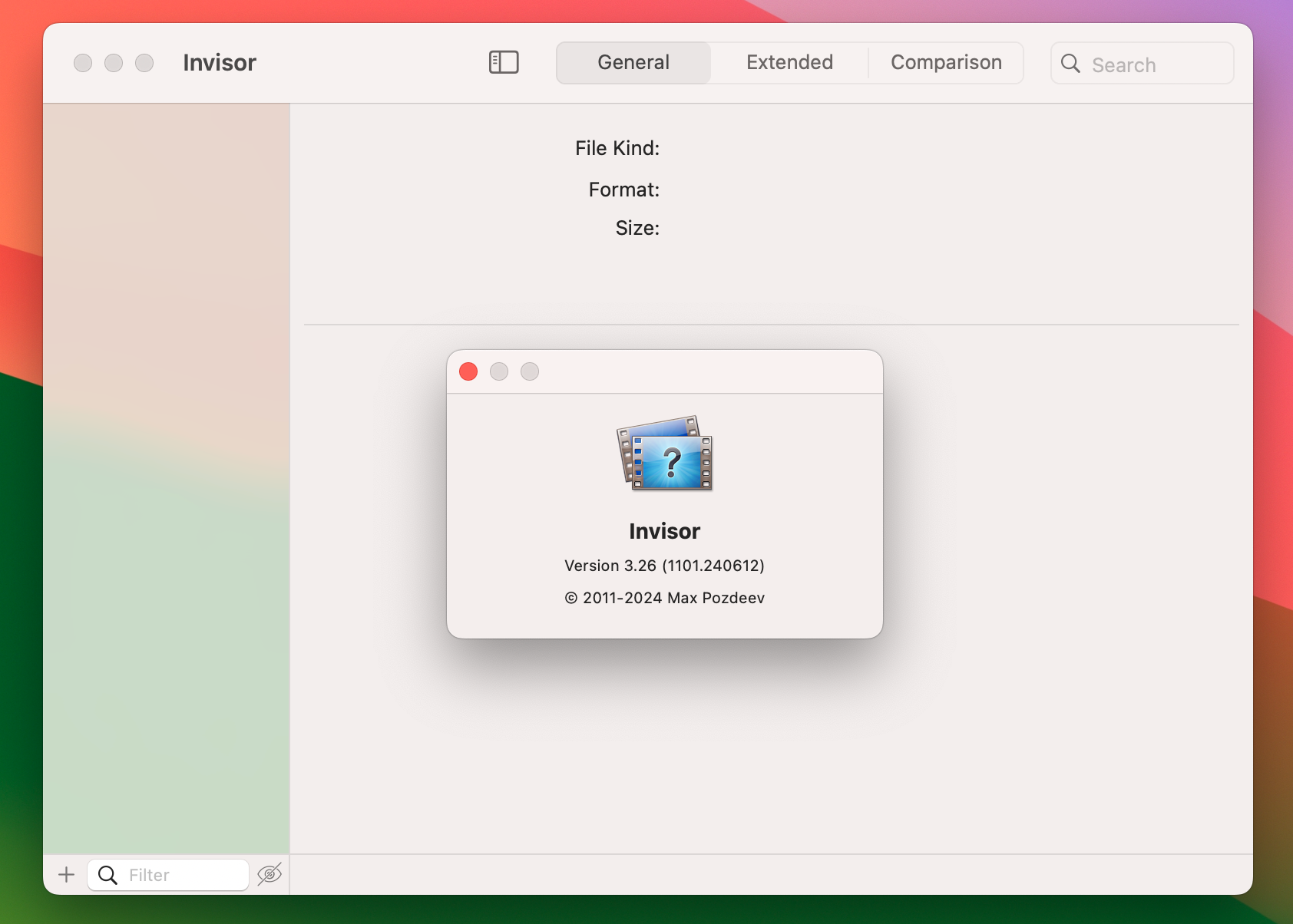The image size is (1293, 924).
Task: Click the Invisor name in About dialog
Action: coord(665,531)
